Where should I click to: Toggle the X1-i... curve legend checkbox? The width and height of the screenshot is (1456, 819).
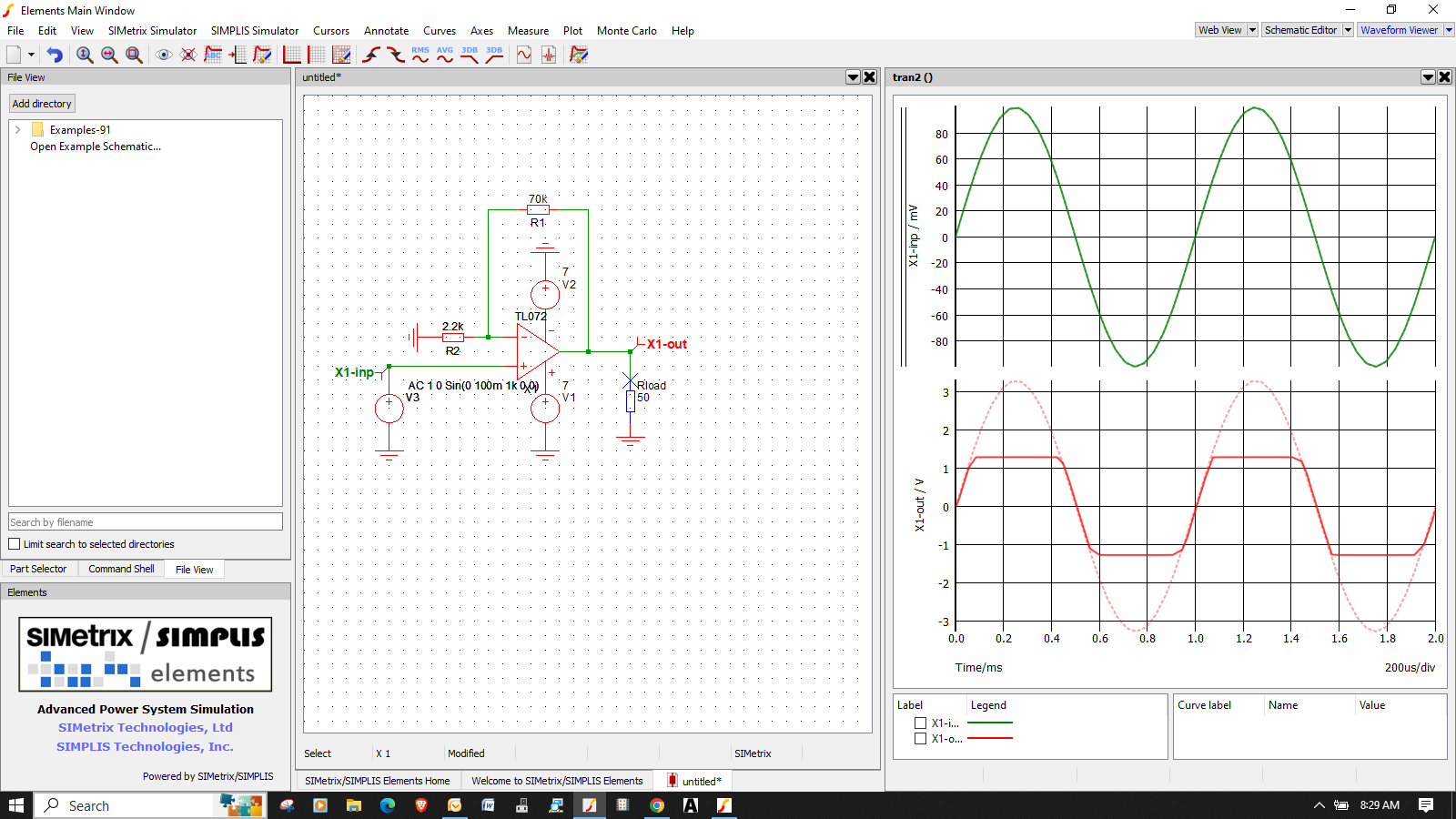(x=920, y=723)
